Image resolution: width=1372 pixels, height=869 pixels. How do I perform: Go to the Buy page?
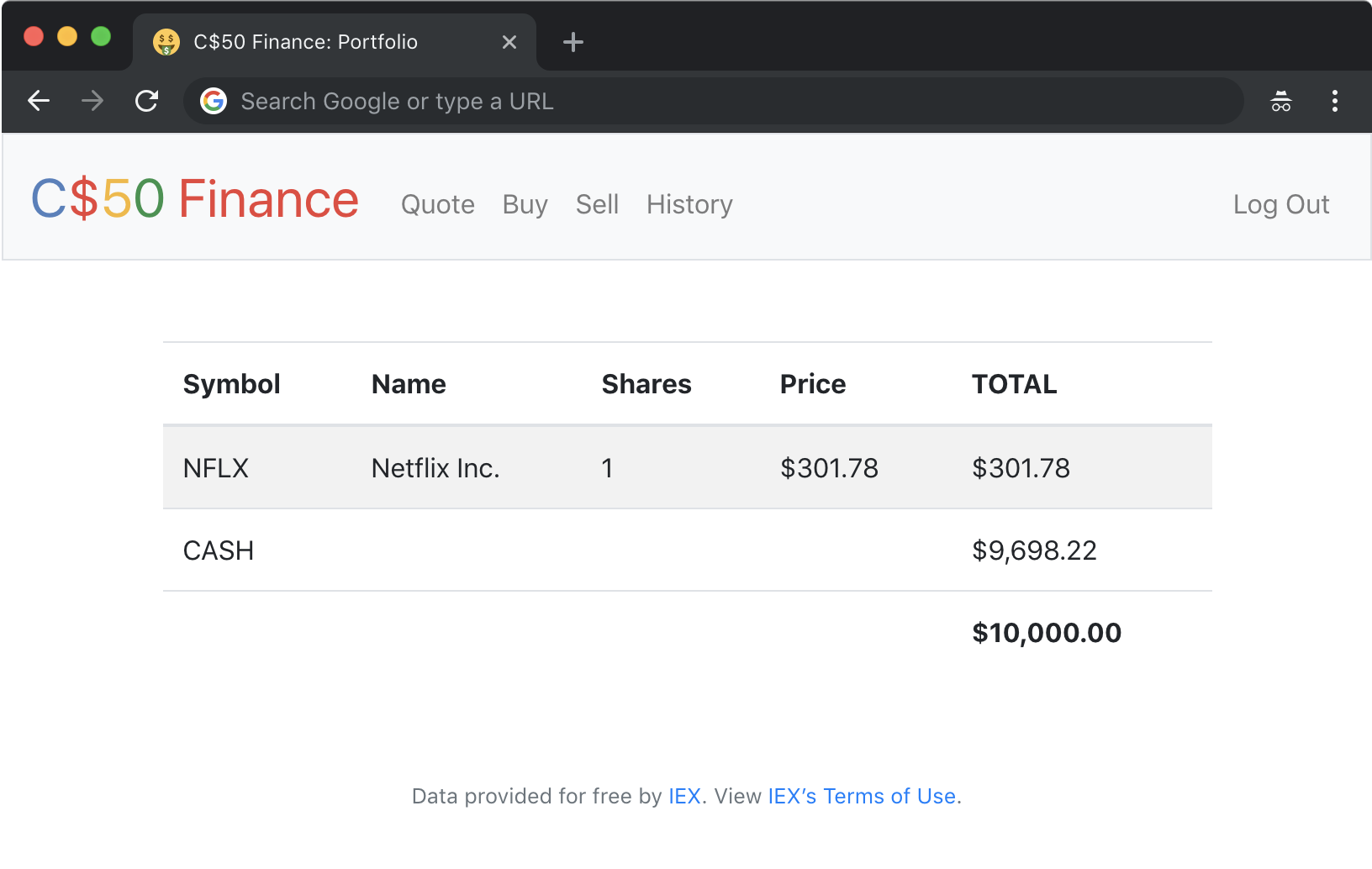(x=525, y=204)
